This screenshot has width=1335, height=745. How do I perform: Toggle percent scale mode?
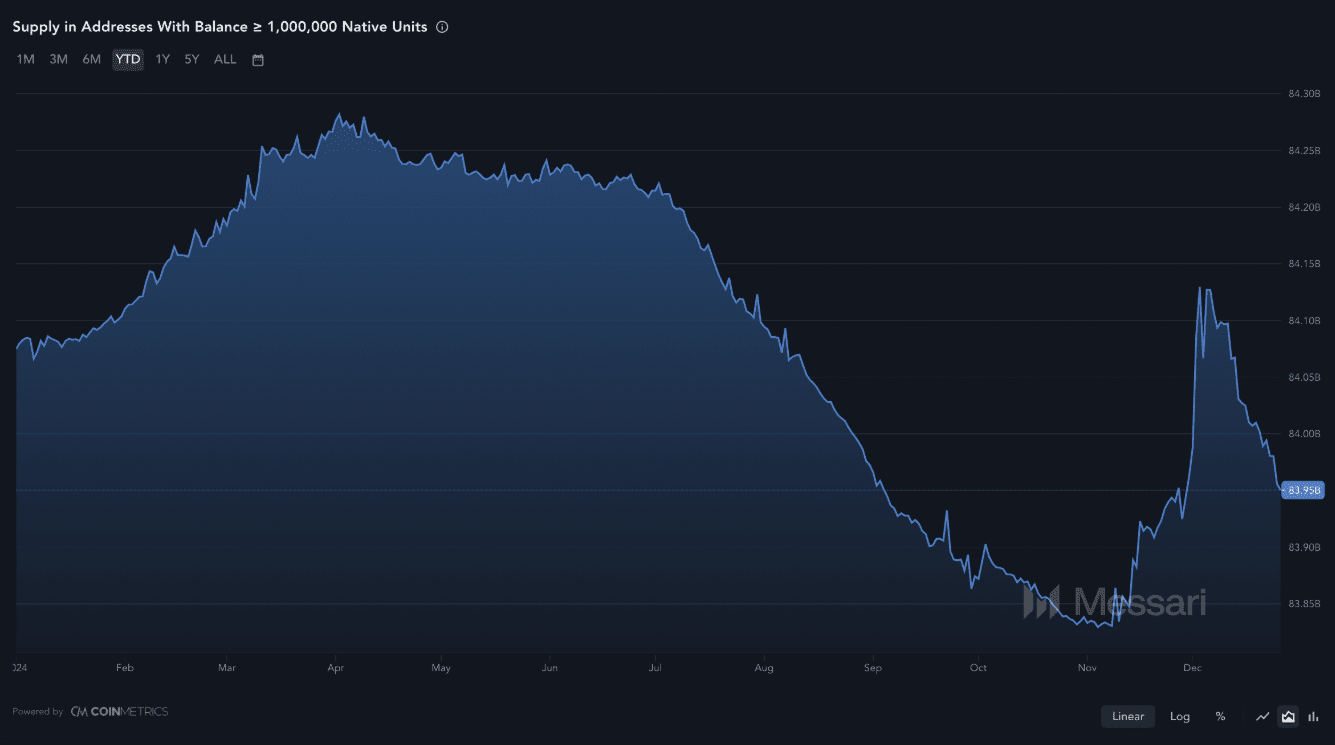click(1220, 716)
